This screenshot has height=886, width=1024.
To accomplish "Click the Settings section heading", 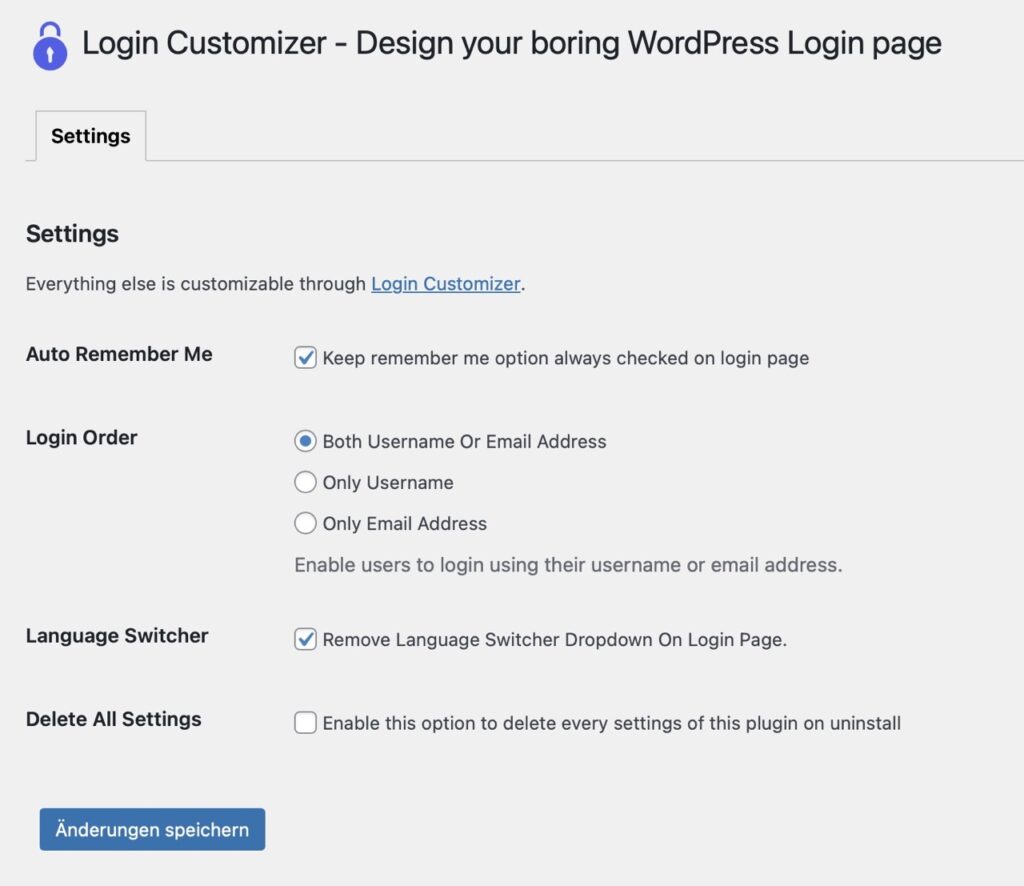I will (x=72, y=234).
